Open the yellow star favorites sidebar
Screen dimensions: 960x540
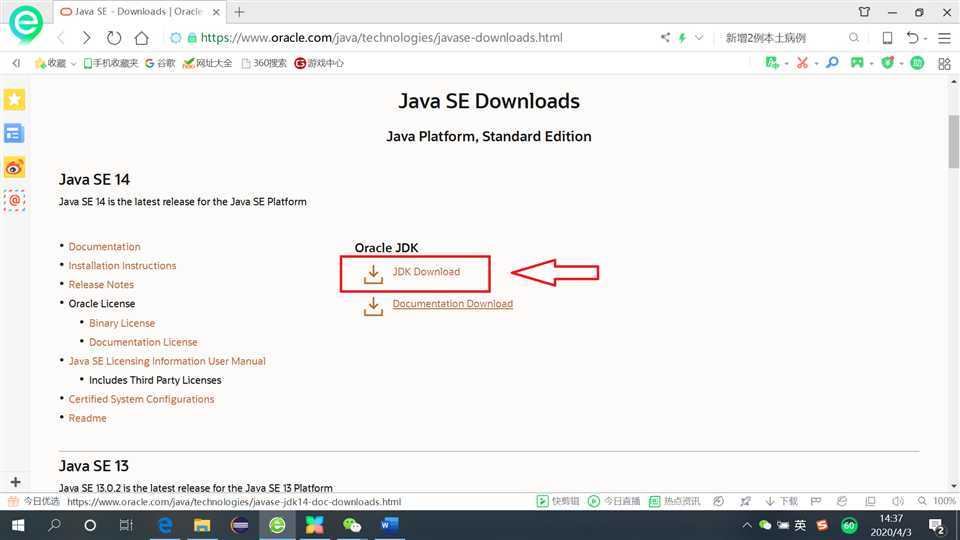coord(15,99)
